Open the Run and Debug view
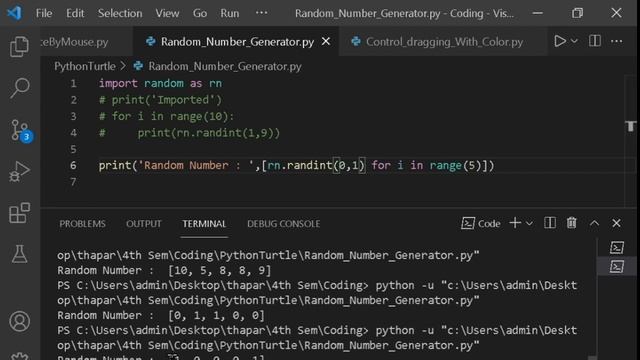 coord(19,171)
